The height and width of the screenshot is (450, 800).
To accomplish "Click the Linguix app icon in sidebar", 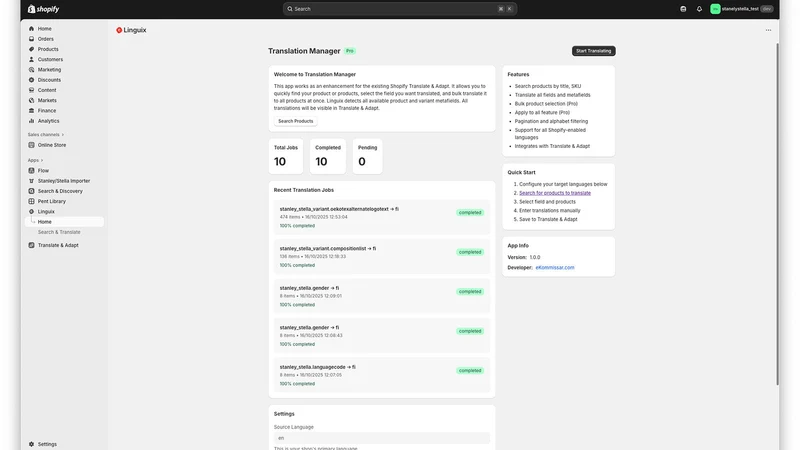I will click(x=31, y=211).
